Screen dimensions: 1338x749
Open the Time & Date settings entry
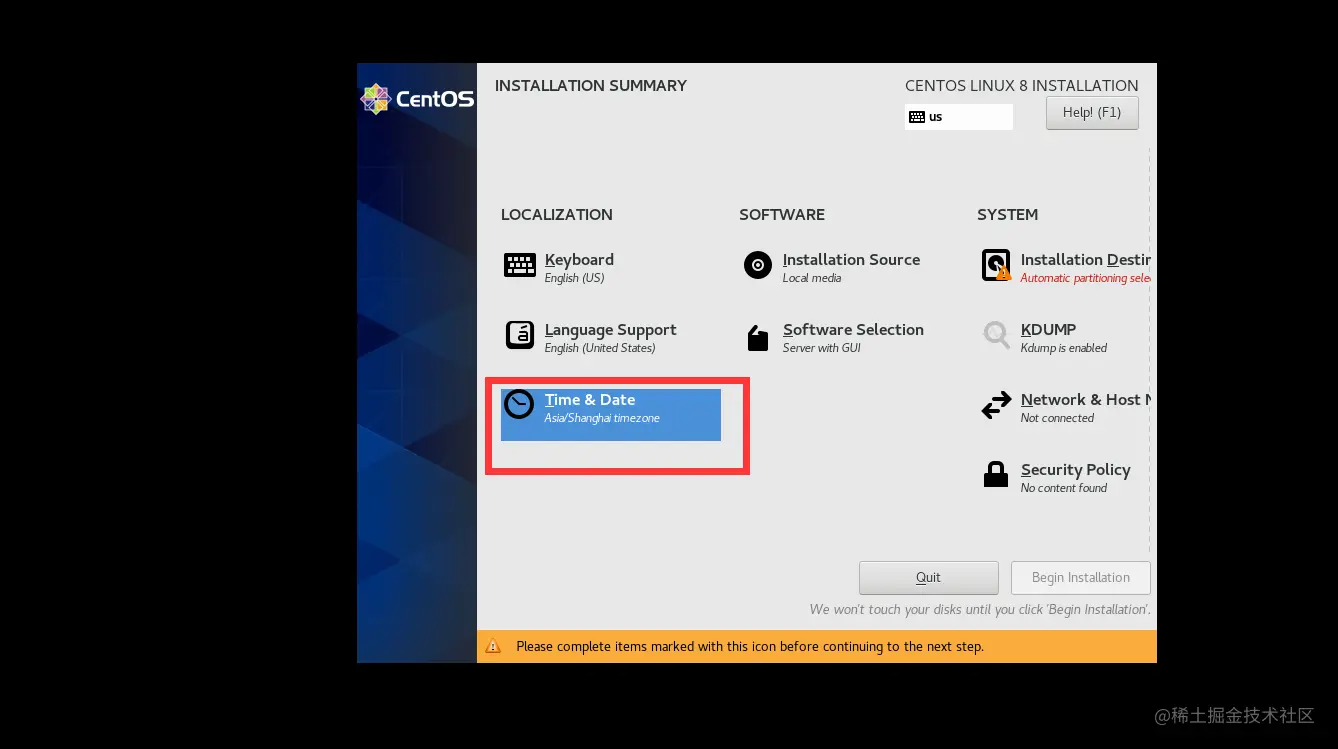[610, 414]
